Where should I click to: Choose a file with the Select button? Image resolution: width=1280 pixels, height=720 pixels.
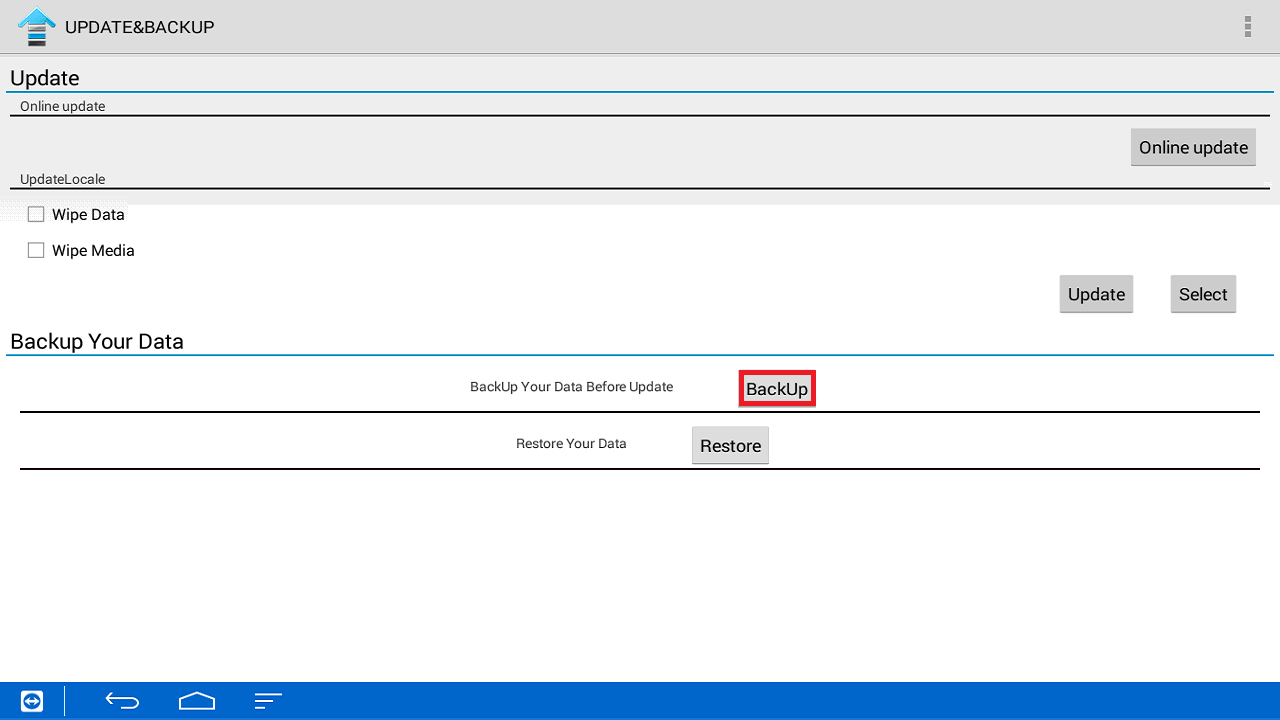point(1203,294)
